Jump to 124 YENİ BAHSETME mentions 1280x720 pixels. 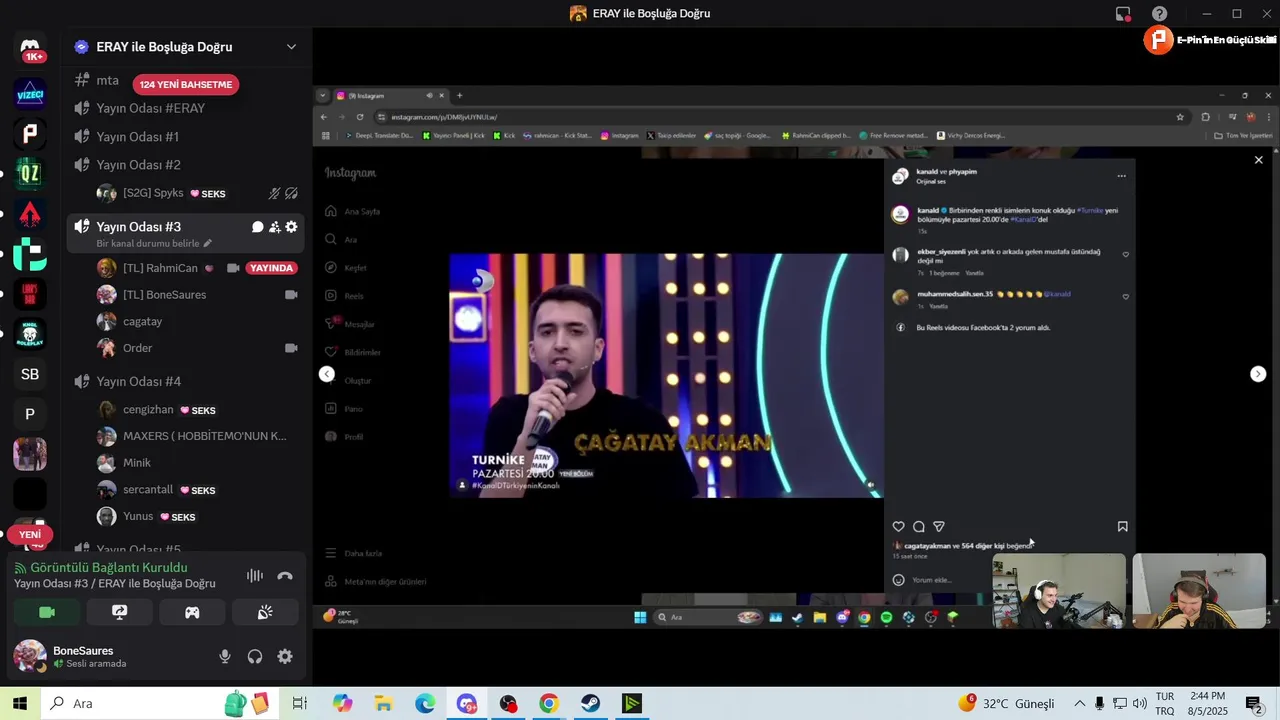pos(186,85)
